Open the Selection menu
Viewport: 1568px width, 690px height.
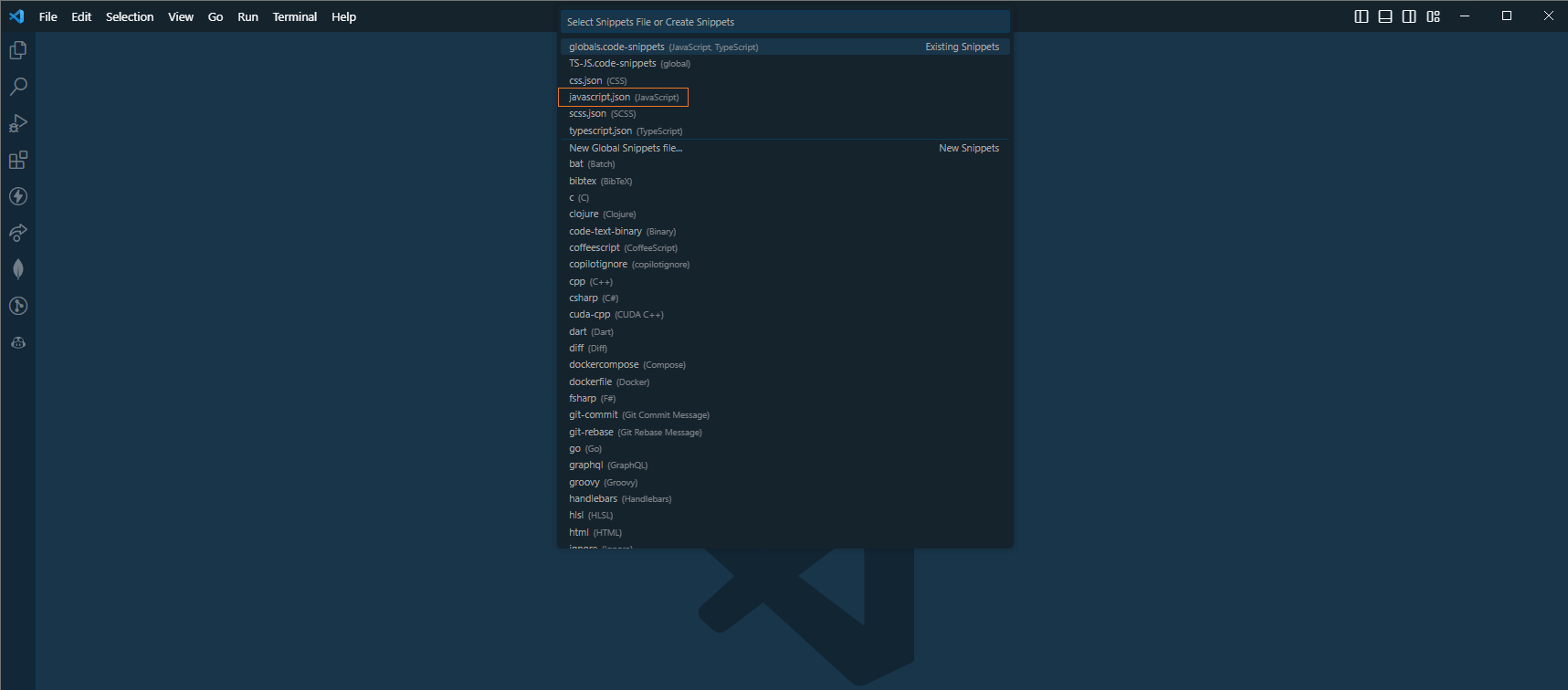[x=130, y=16]
